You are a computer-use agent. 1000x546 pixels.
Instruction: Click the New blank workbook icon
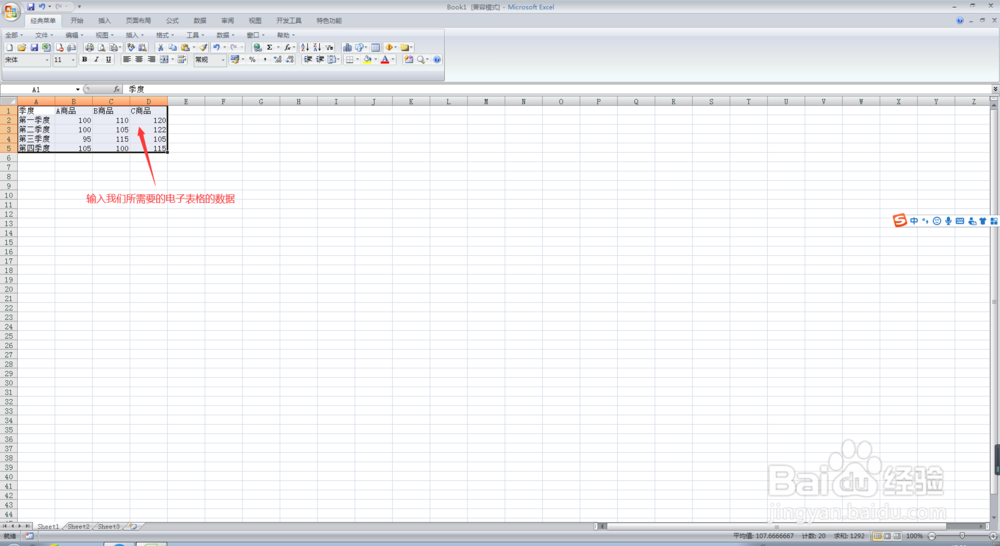10,47
